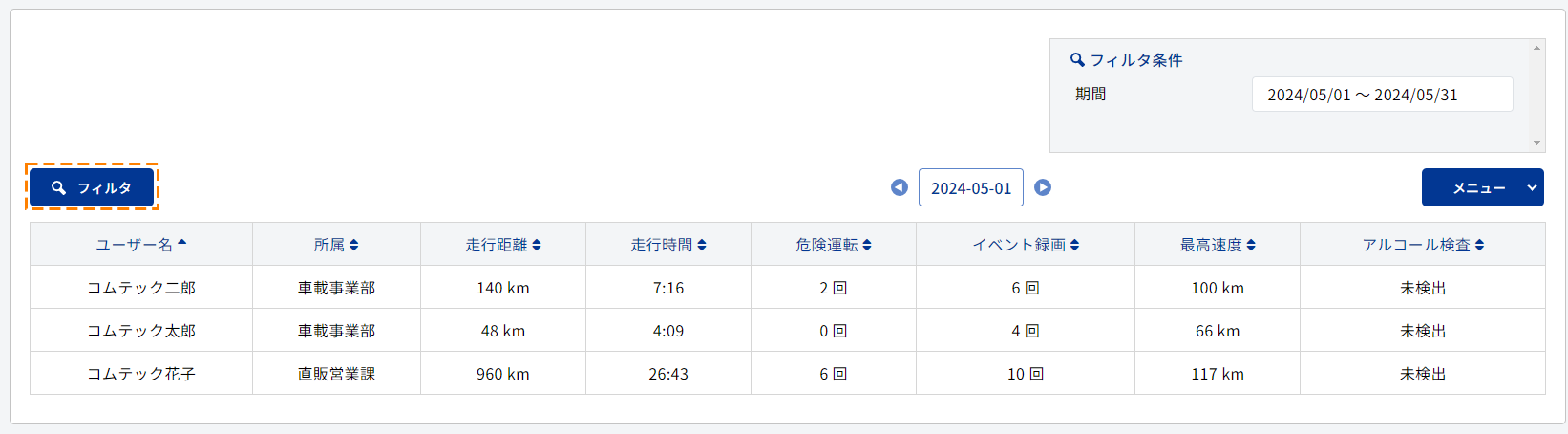Select the コムテック二郎 row
Screen dimensions: 1568x434
tap(788, 287)
